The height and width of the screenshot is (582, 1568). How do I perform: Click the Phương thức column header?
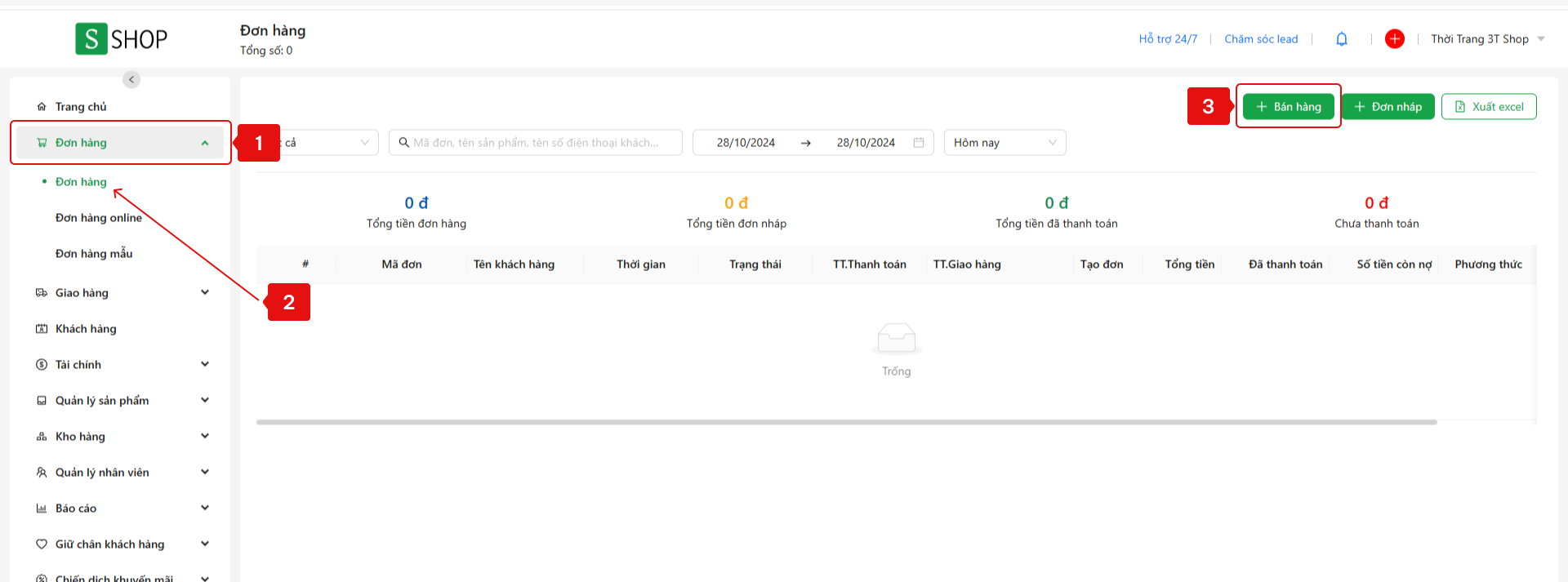pyautogui.click(x=1489, y=264)
